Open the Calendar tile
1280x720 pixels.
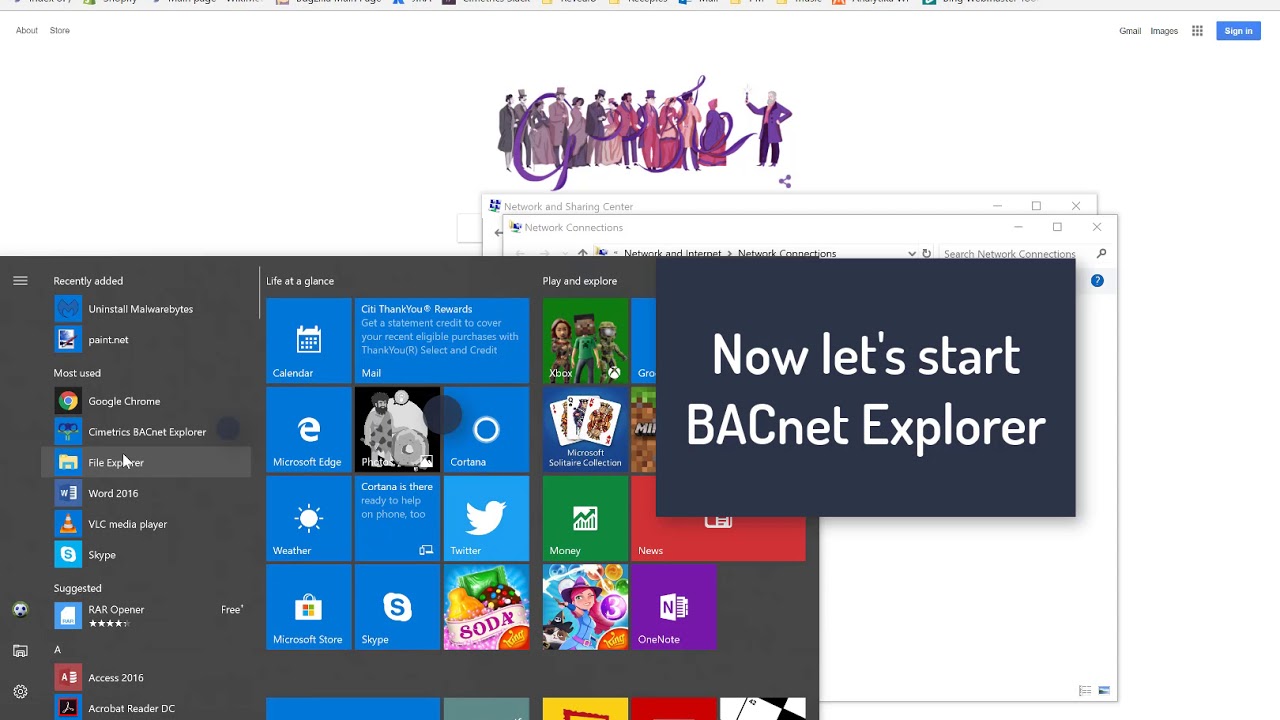(x=309, y=341)
